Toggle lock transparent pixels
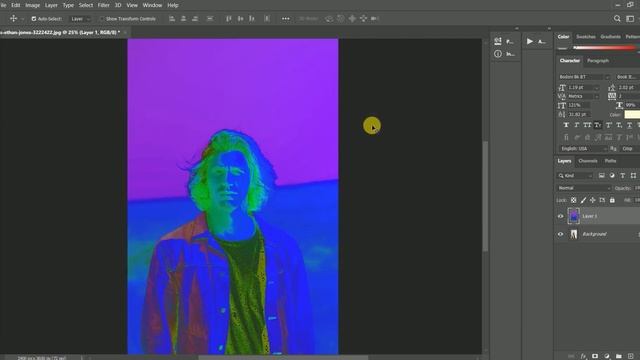The height and width of the screenshot is (360, 640). click(x=573, y=200)
